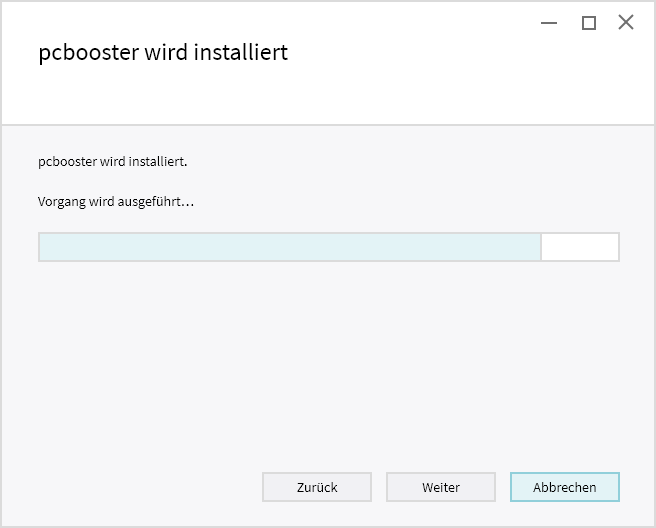Screen dimensions: 656x528
Task: Minimize the installer window
Action: [549, 23]
